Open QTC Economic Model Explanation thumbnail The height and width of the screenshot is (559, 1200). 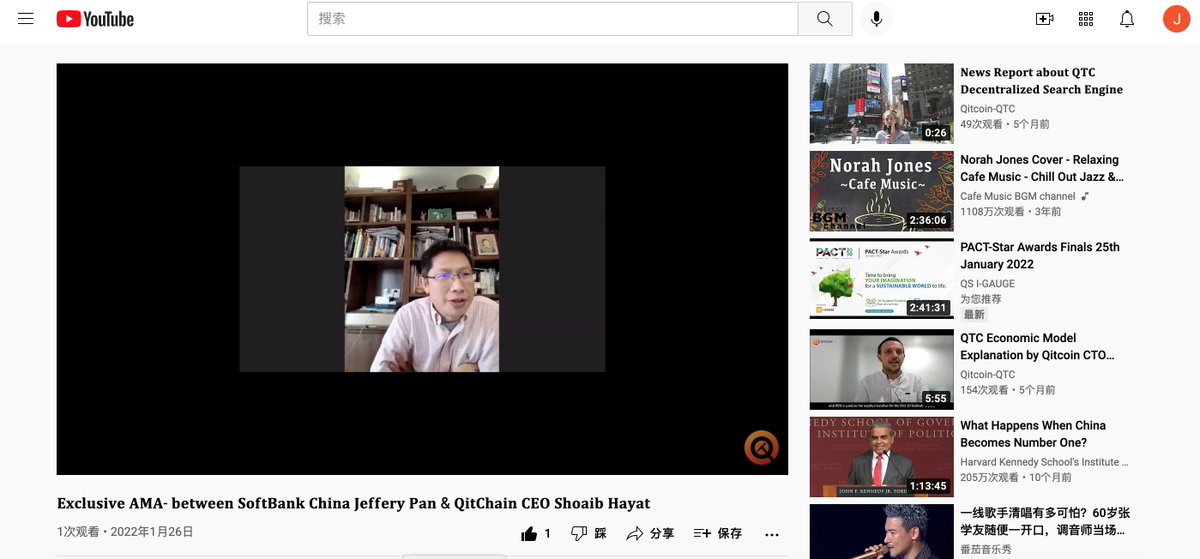pos(881,370)
